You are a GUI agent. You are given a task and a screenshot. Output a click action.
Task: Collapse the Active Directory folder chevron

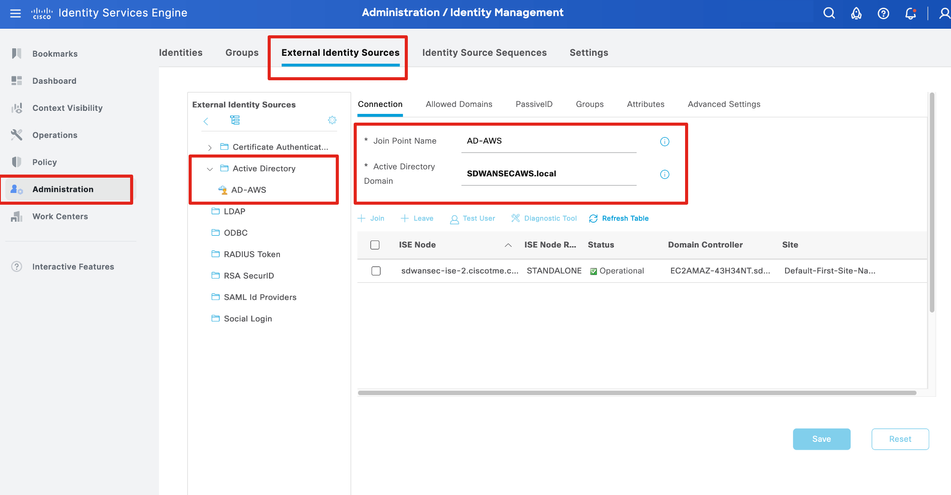(210, 169)
